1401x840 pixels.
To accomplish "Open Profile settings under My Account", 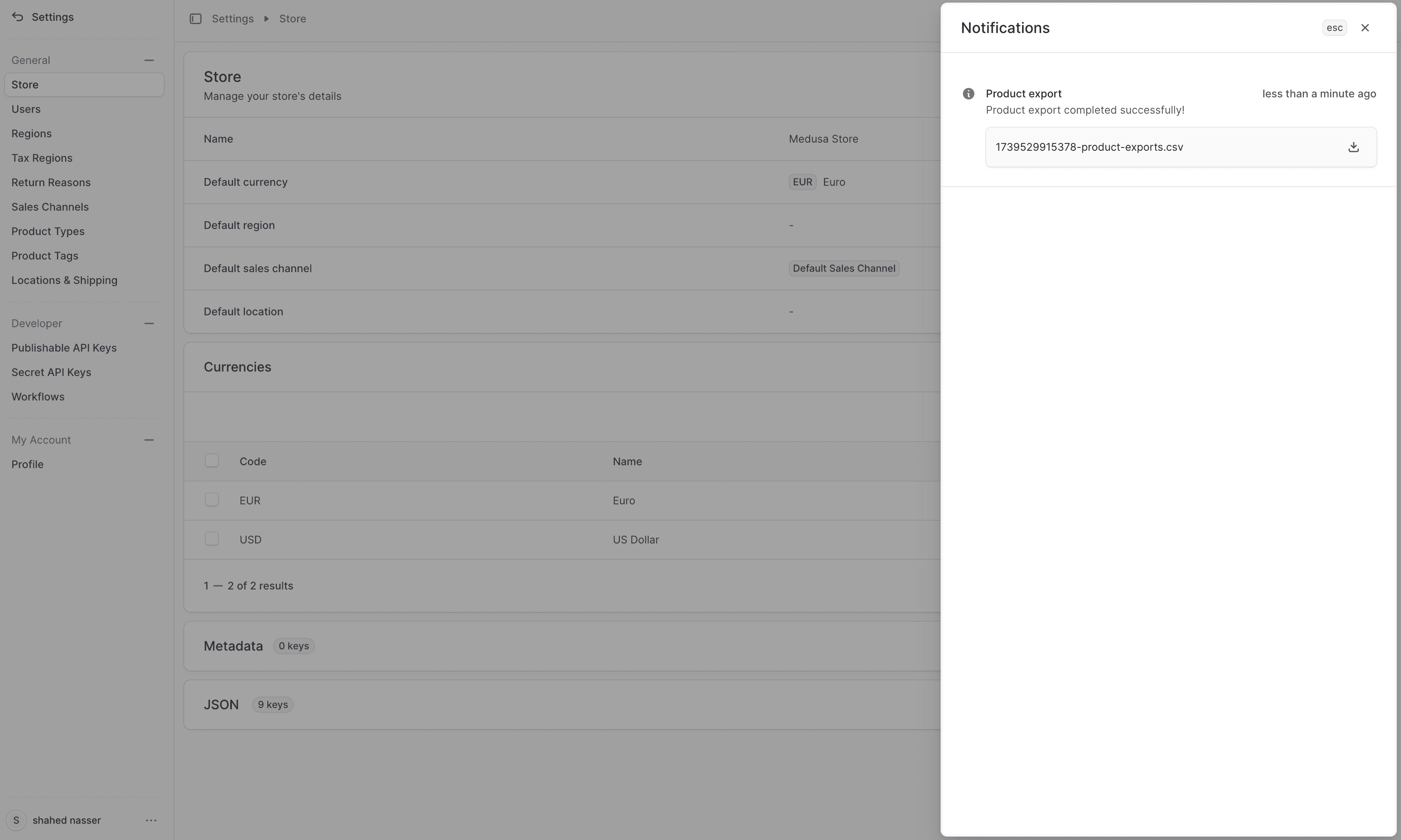I will [28, 464].
